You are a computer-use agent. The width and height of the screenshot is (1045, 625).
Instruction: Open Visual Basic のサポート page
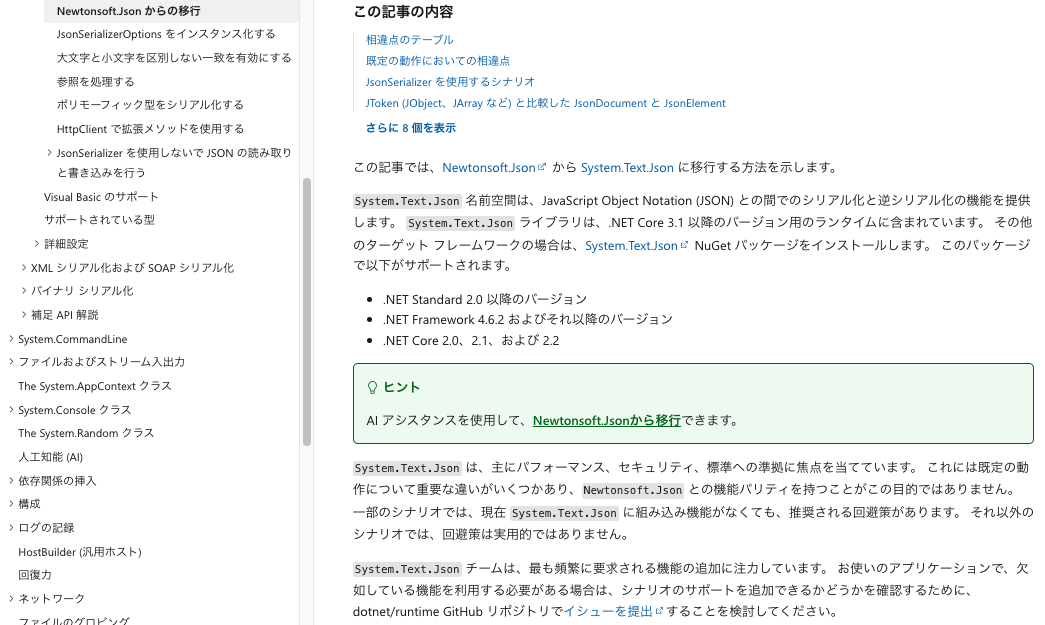point(101,197)
